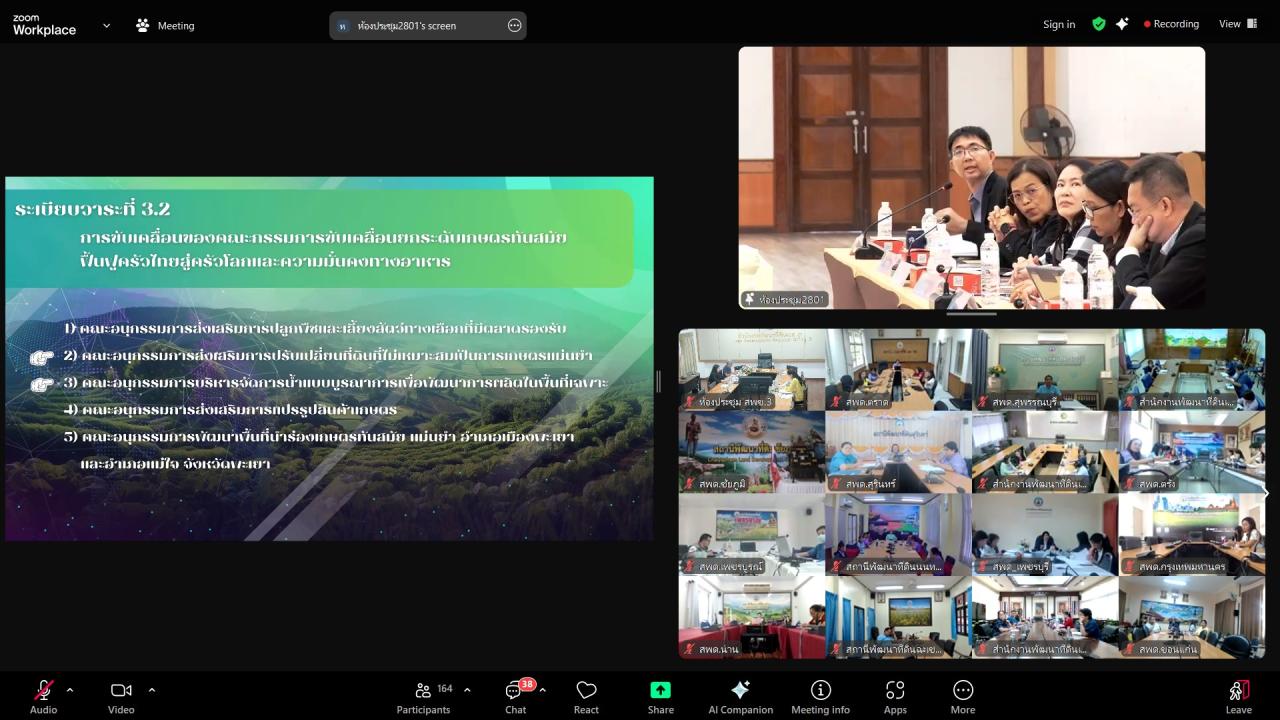1280x720 pixels.
Task: Open Chat with 38 unread messages
Action: (x=514, y=695)
